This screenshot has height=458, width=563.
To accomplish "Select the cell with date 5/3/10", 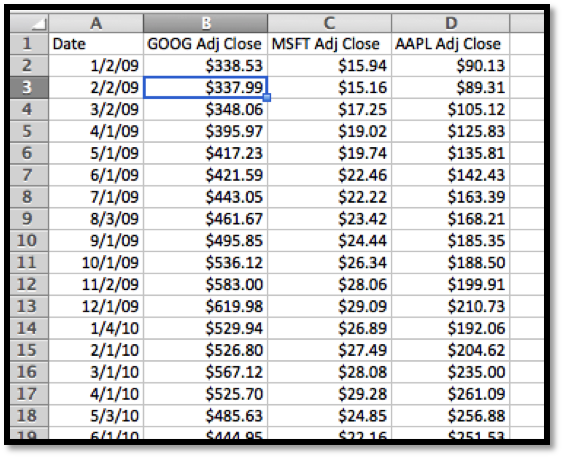I will (96, 416).
